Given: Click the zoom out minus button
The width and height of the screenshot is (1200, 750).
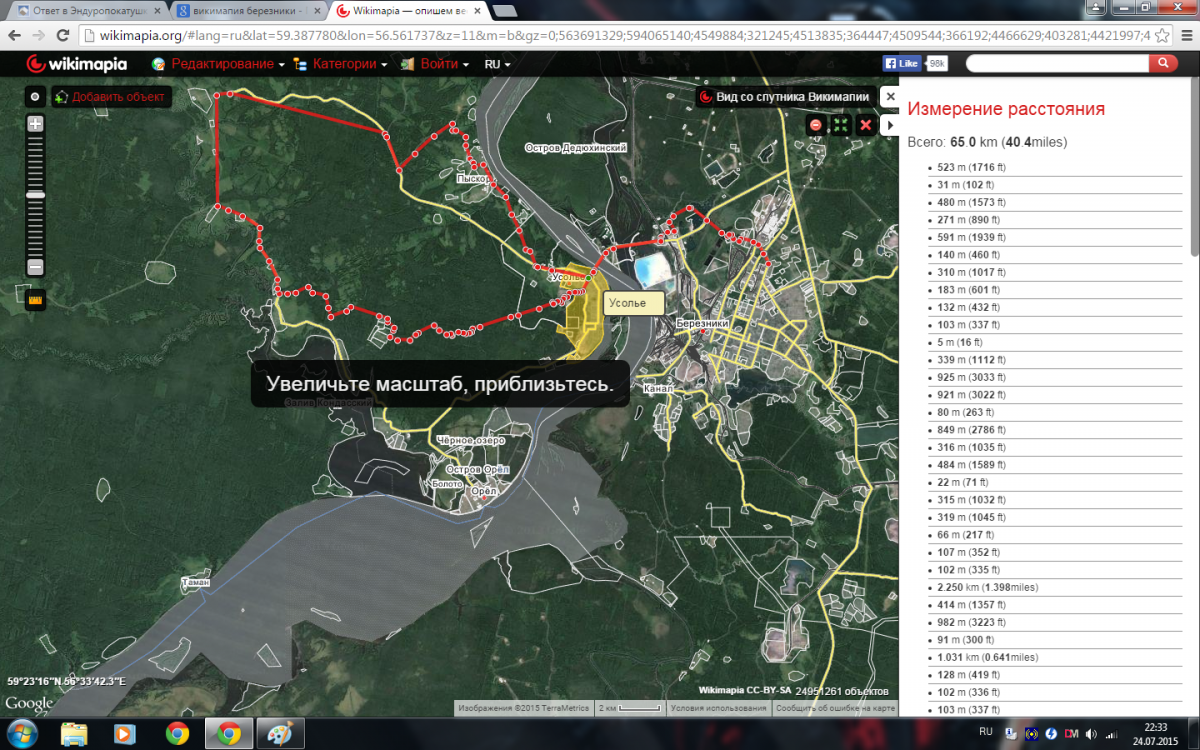Looking at the screenshot, I should point(35,267).
